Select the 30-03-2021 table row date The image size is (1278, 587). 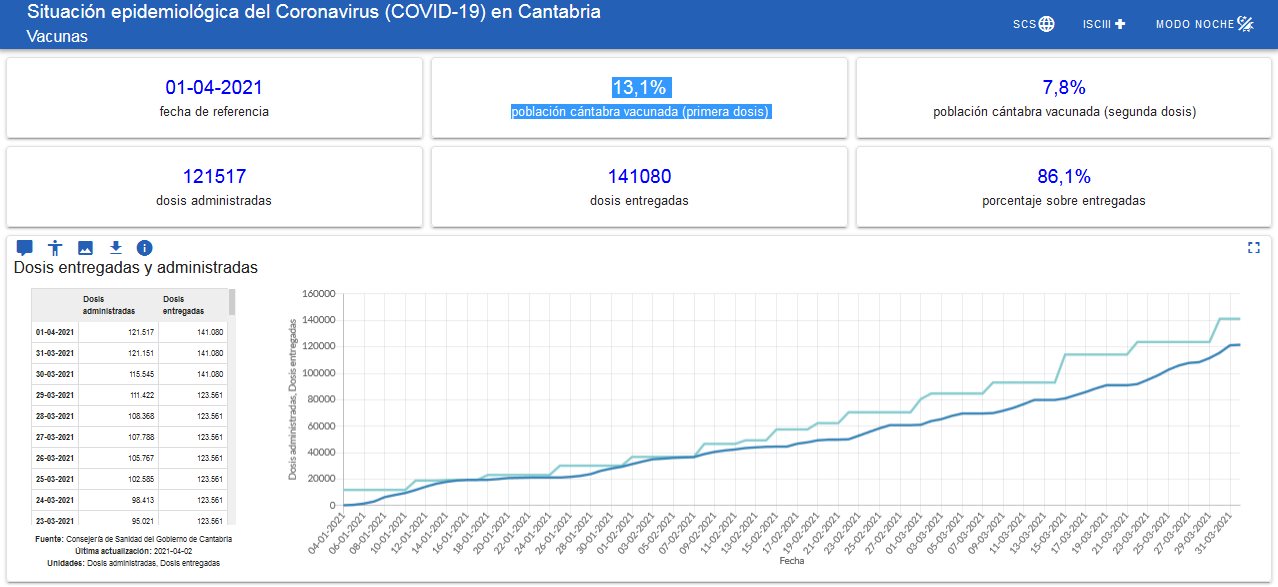point(55,374)
